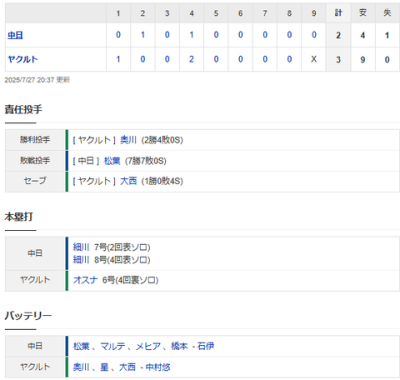This screenshot has width=400, height=380.
Task: Click losing pitcher 松葉 link
Action: pyautogui.click(x=112, y=161)
